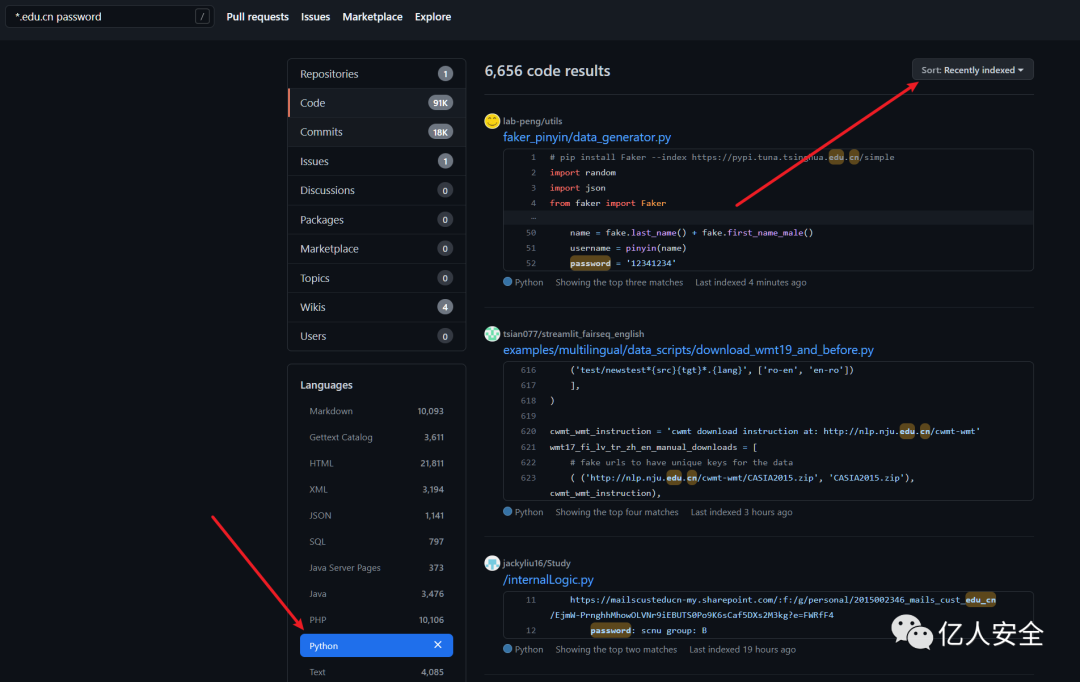The image size is (1080, 682).
Task: Filter results by PHP language
Action: tap(376, 620)
